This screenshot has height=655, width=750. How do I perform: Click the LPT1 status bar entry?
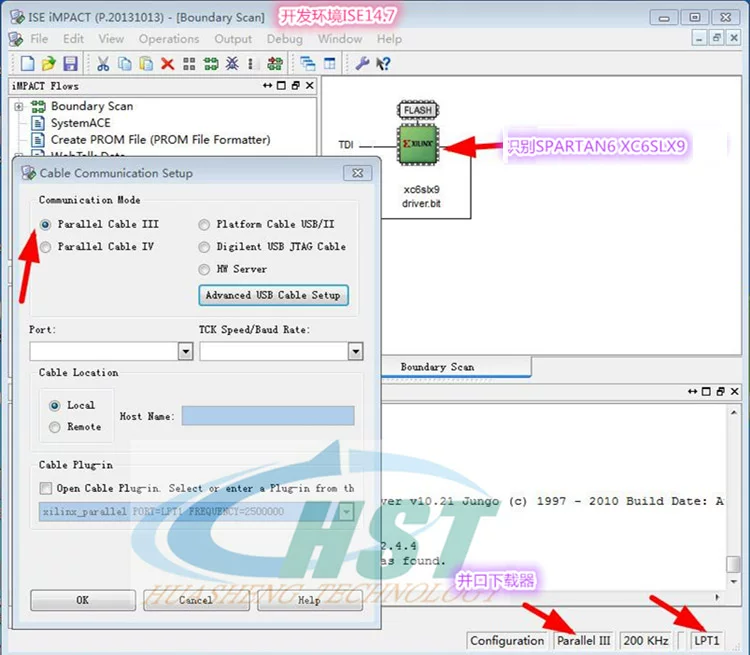point(706,640)
